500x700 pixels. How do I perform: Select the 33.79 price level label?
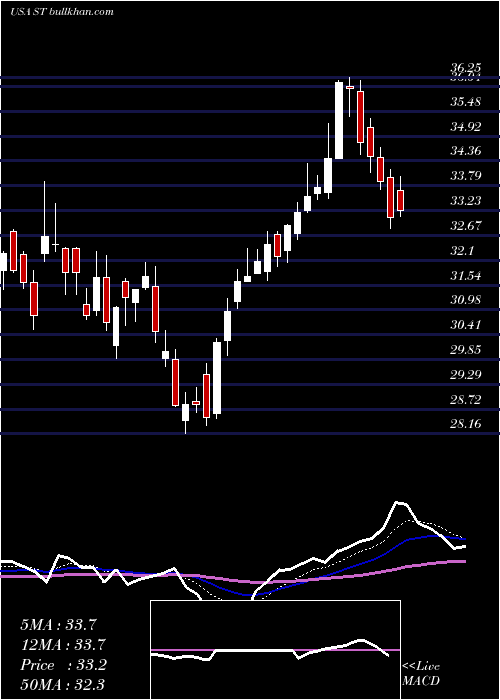click(466, 176)
